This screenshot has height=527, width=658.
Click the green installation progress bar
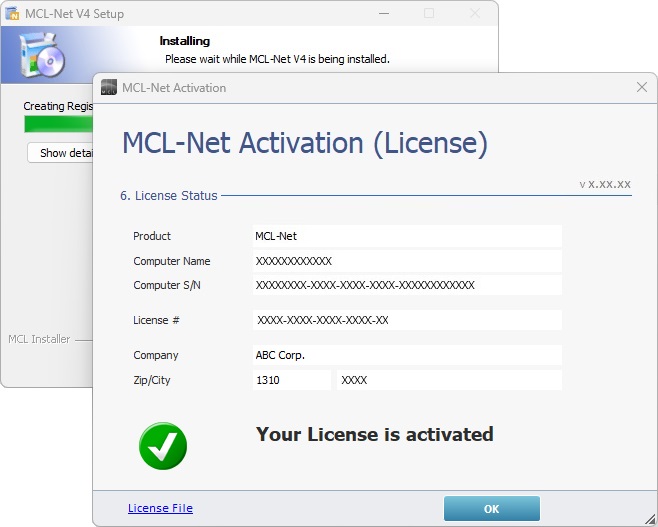[x=58, y=124]
